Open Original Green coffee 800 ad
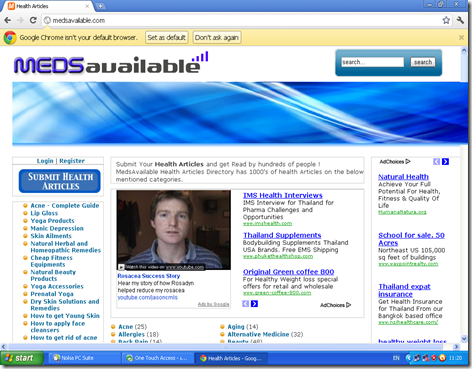This screenshot has width=472, height=369. point(289,272)
